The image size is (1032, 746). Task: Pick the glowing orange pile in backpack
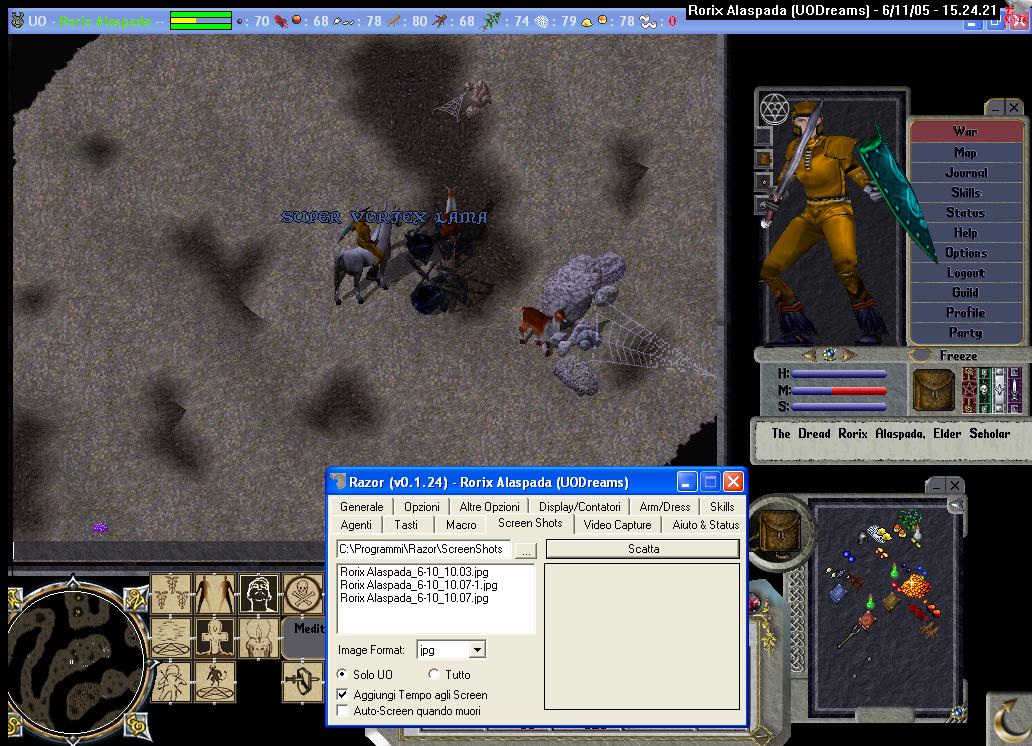pyautogui.click(x=915, y=585)
